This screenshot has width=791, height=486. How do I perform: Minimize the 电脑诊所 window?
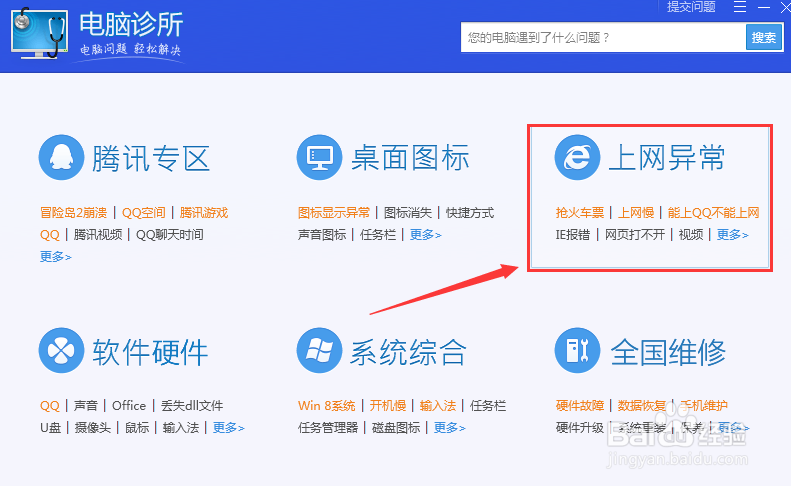coord(764,7)
